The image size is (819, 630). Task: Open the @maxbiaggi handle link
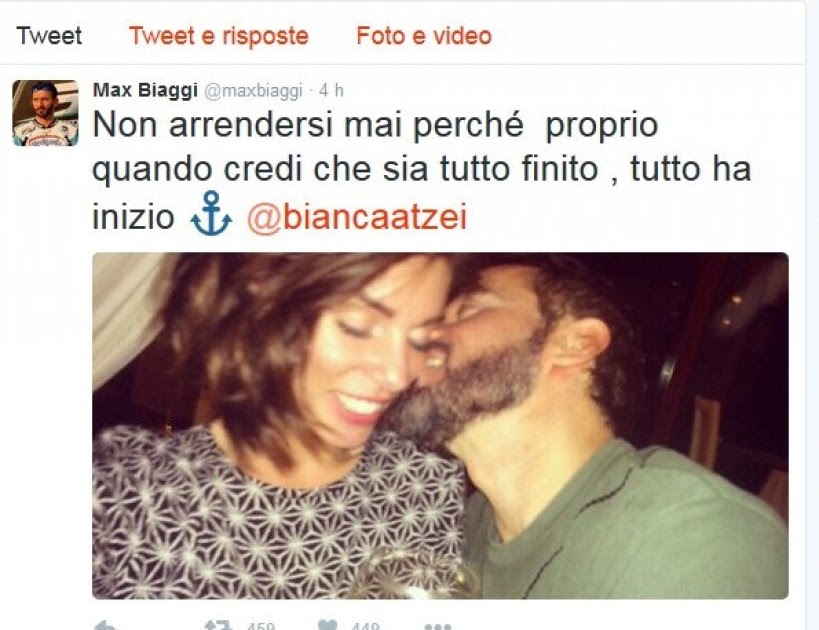click(x=253, y=91)
